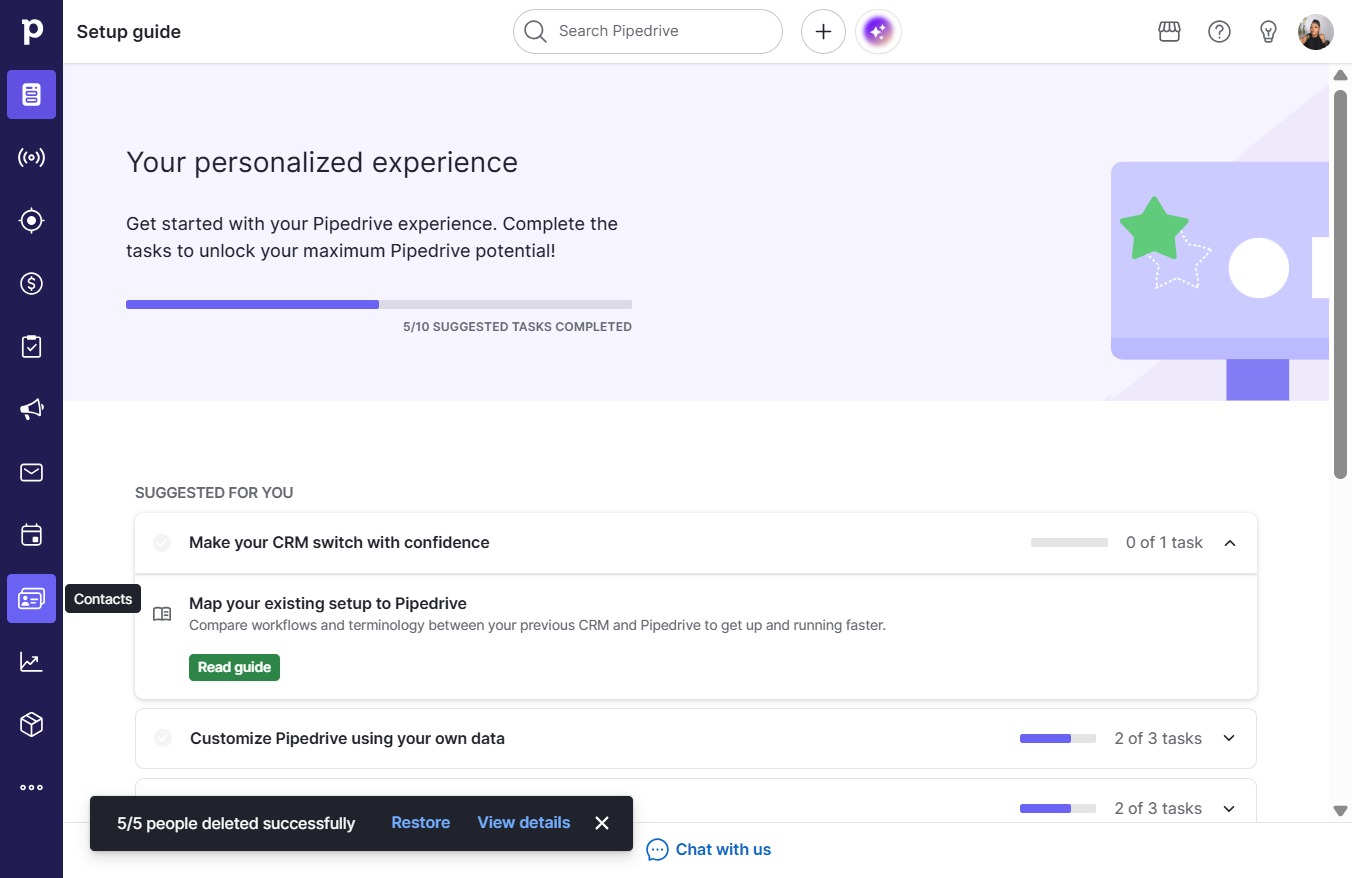The width and height of the screenshot is (1352, 878).
Task: Go to Leads via the target icon
Action: [x=32, y=221]
